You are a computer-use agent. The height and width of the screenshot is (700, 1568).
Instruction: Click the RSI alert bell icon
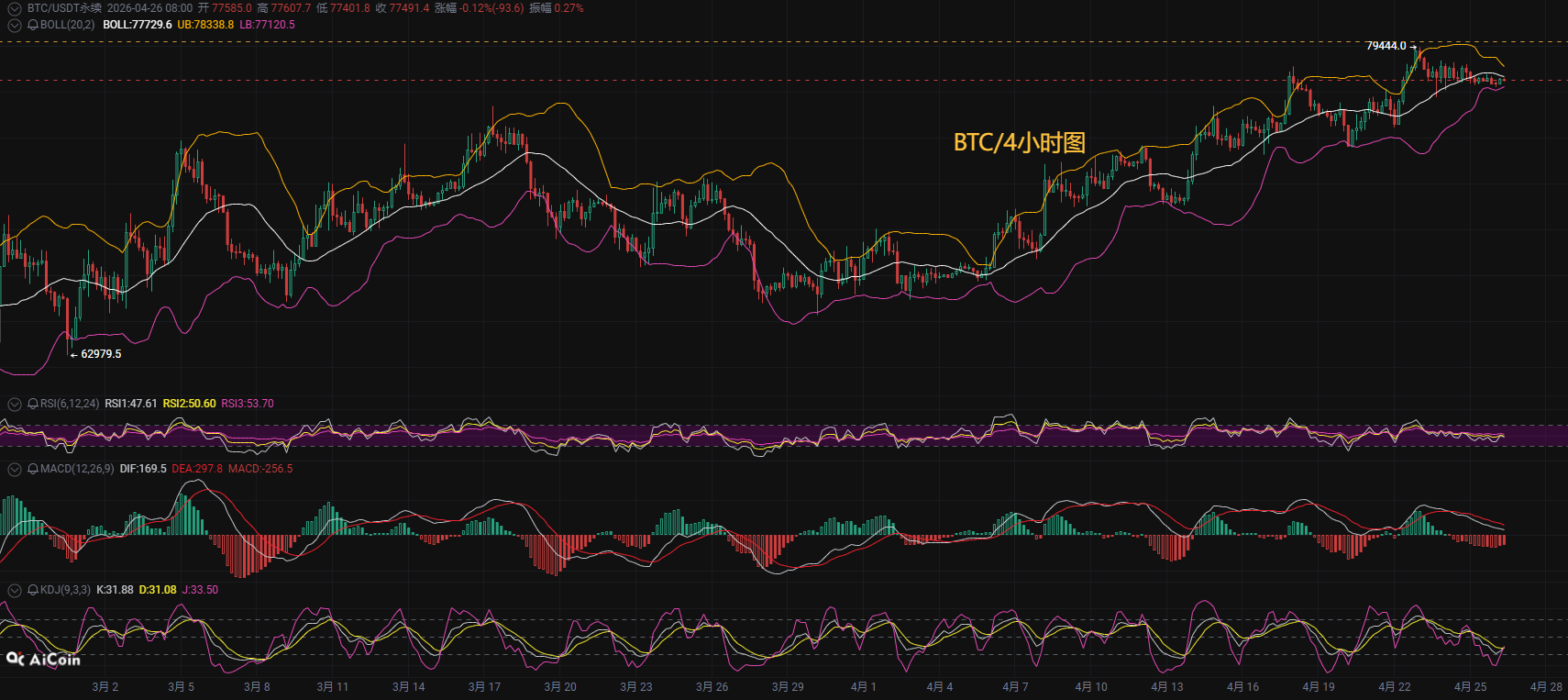pyautogui.click(x=33, y=404)
